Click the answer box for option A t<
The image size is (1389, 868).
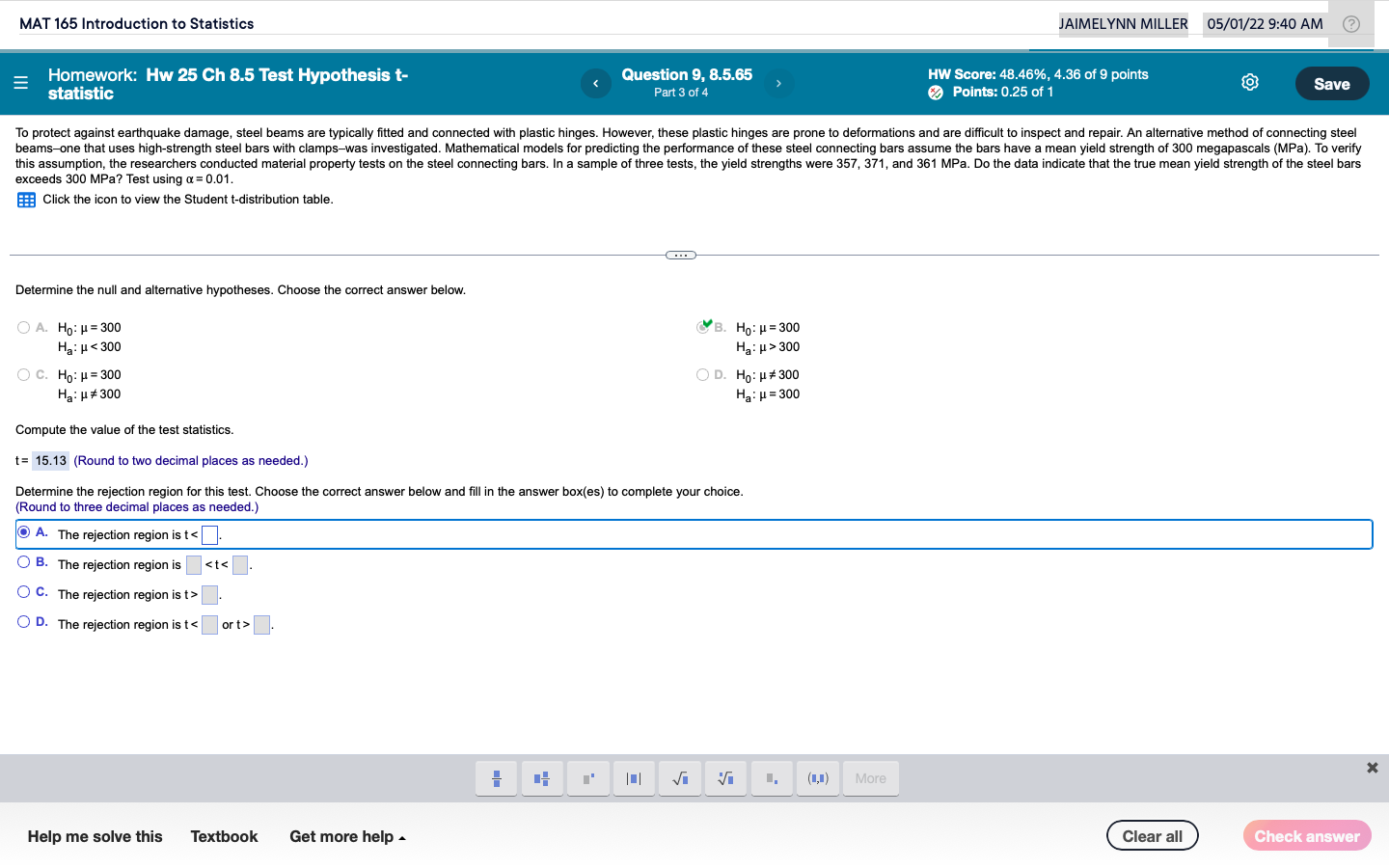click(209, 535)
